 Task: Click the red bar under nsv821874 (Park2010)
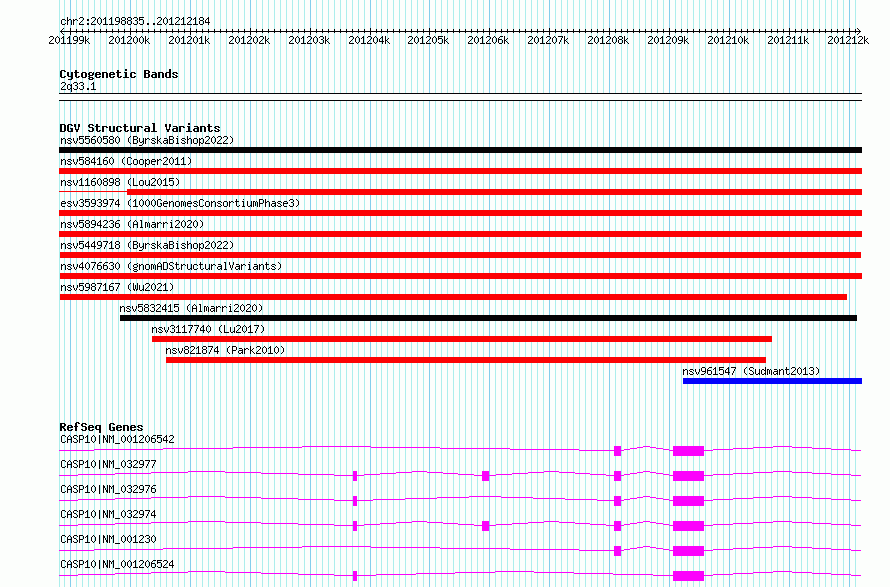point(465,360)
